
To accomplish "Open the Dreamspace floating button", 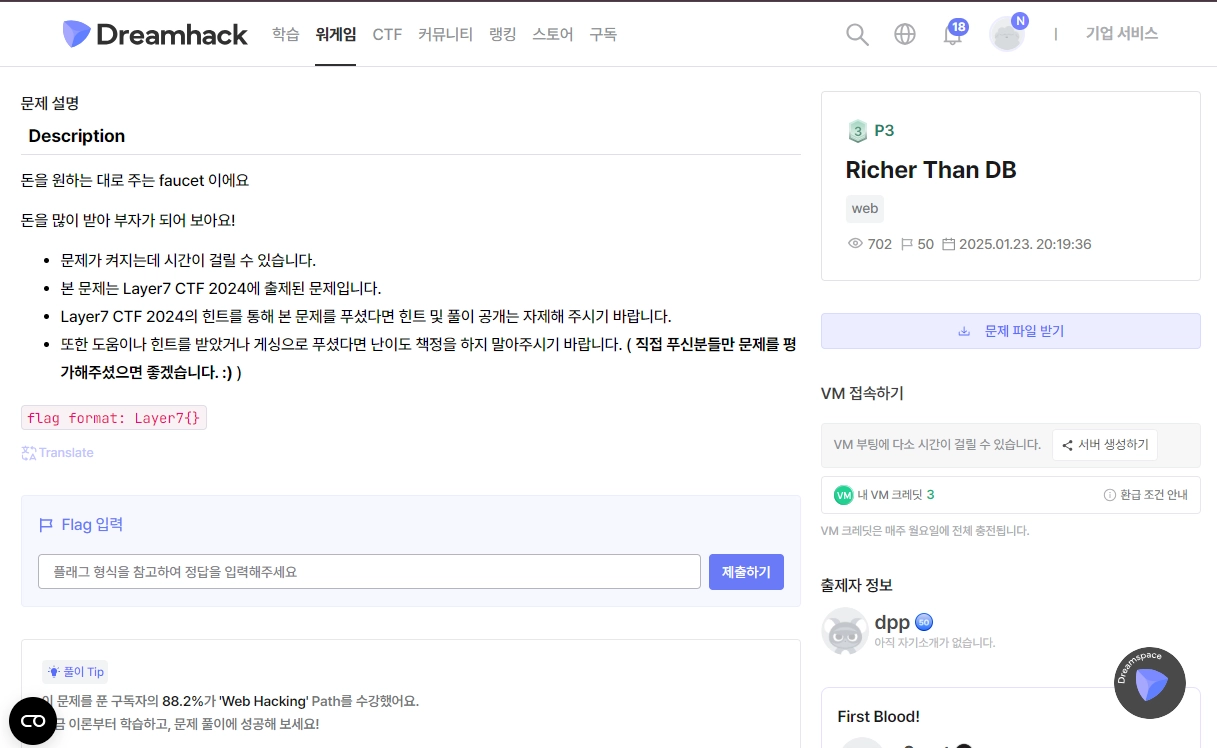I will click(x=1150, y=684).
